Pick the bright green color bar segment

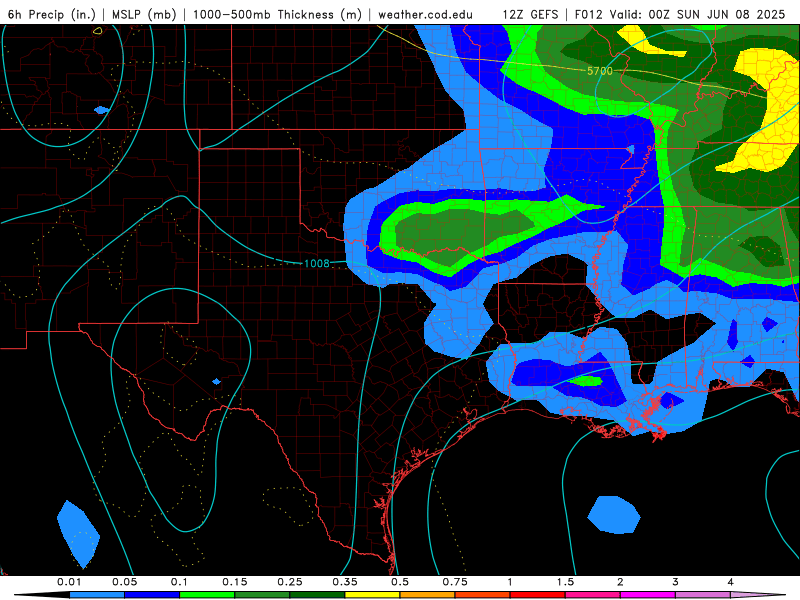pos(207,595)
